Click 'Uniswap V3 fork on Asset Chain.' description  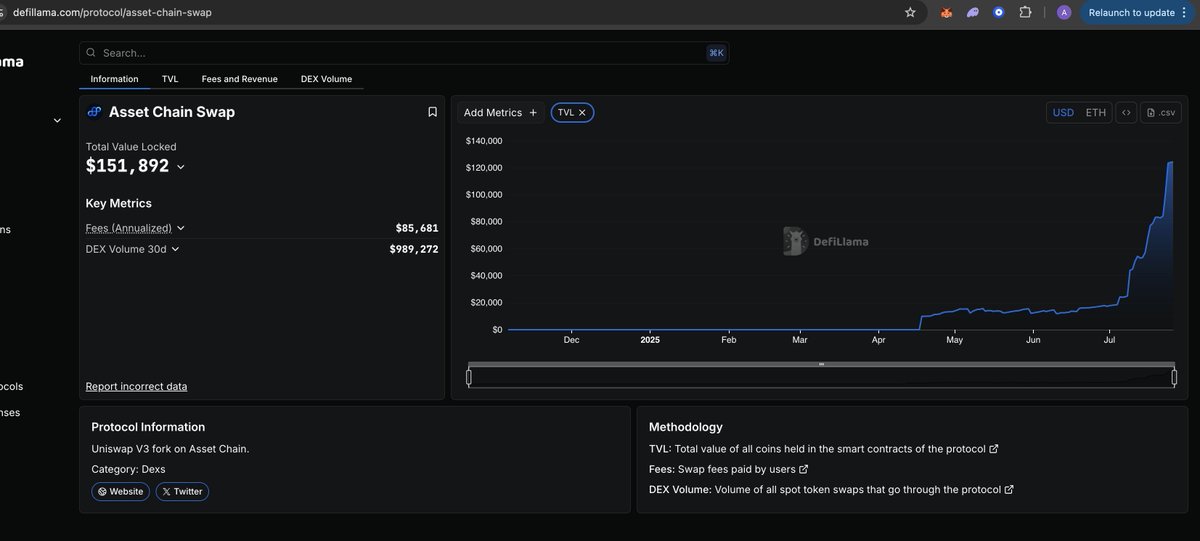point(170,448)
